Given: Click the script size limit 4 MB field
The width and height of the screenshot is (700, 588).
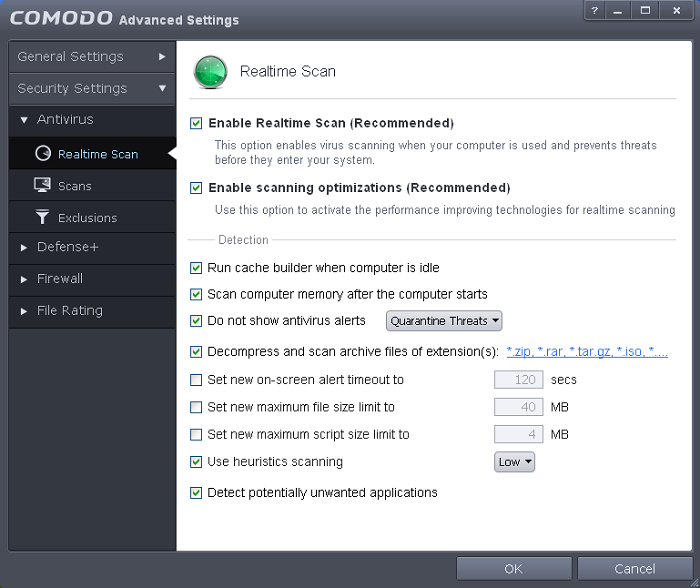Looking at the screenshot, I should [x=518, y=434].
